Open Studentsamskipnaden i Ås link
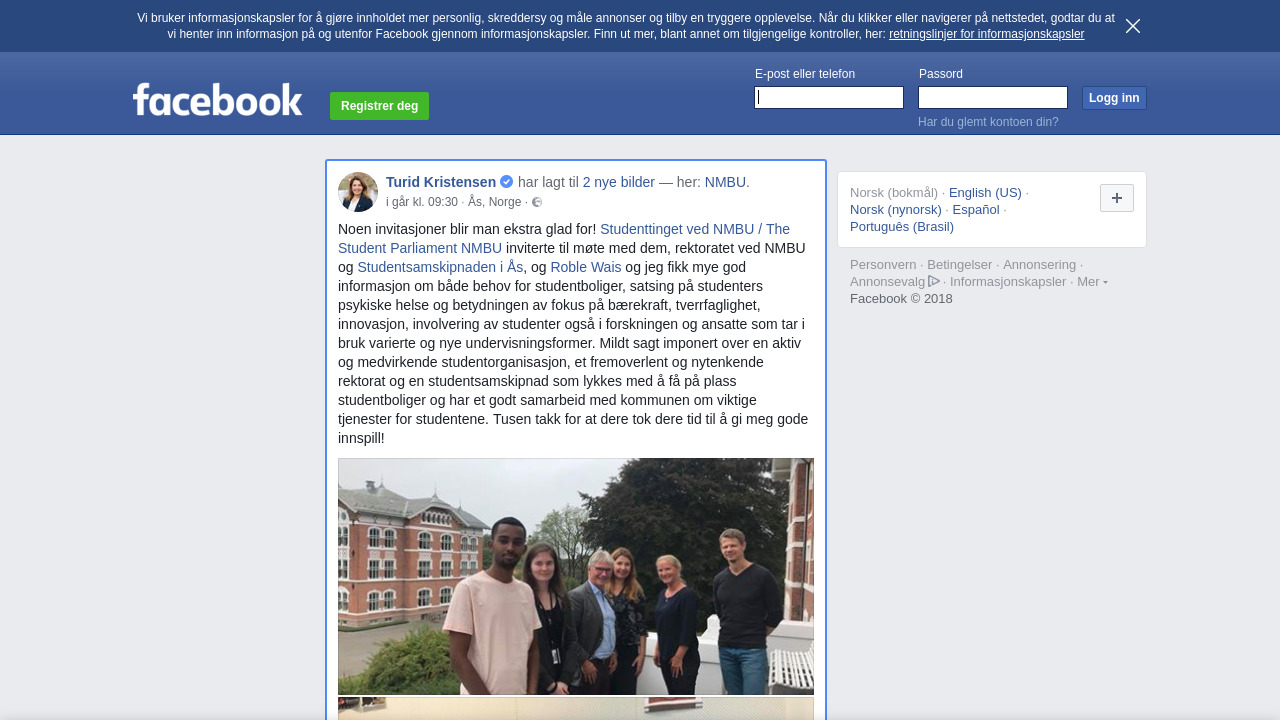 pyautogui.click(x=440, y=267)
